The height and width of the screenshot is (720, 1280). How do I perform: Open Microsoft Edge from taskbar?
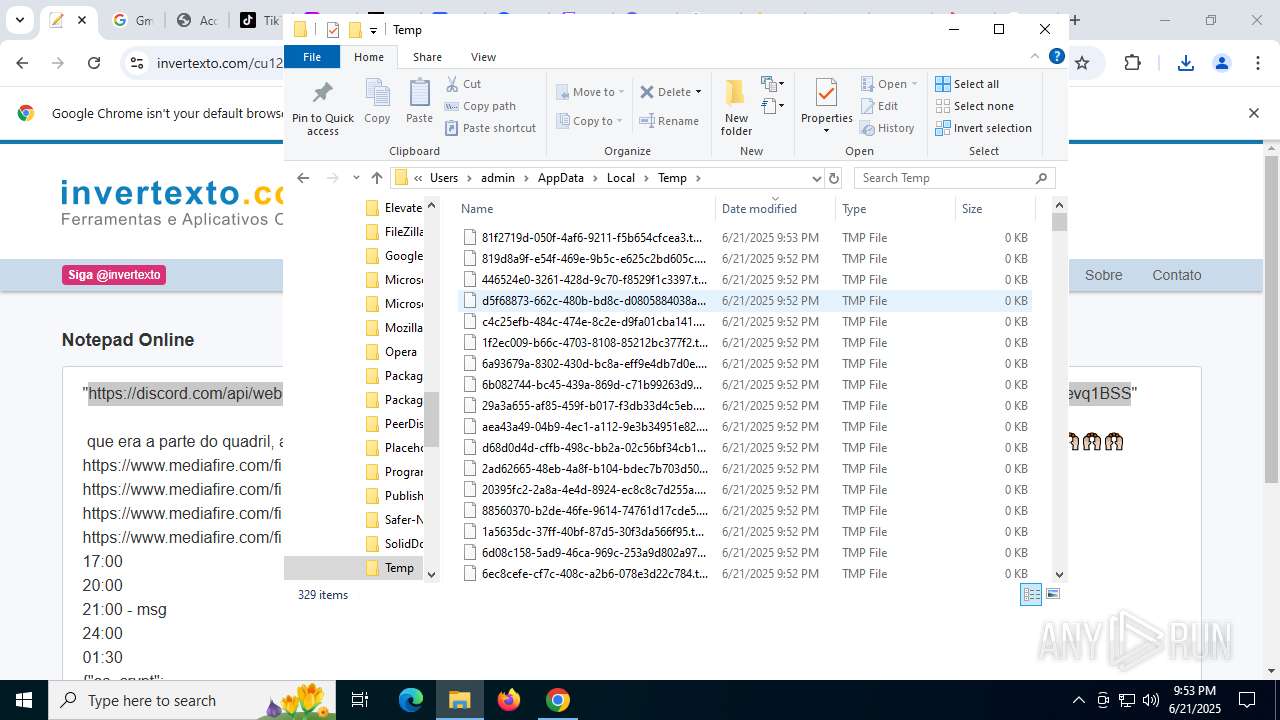[411, 700]
